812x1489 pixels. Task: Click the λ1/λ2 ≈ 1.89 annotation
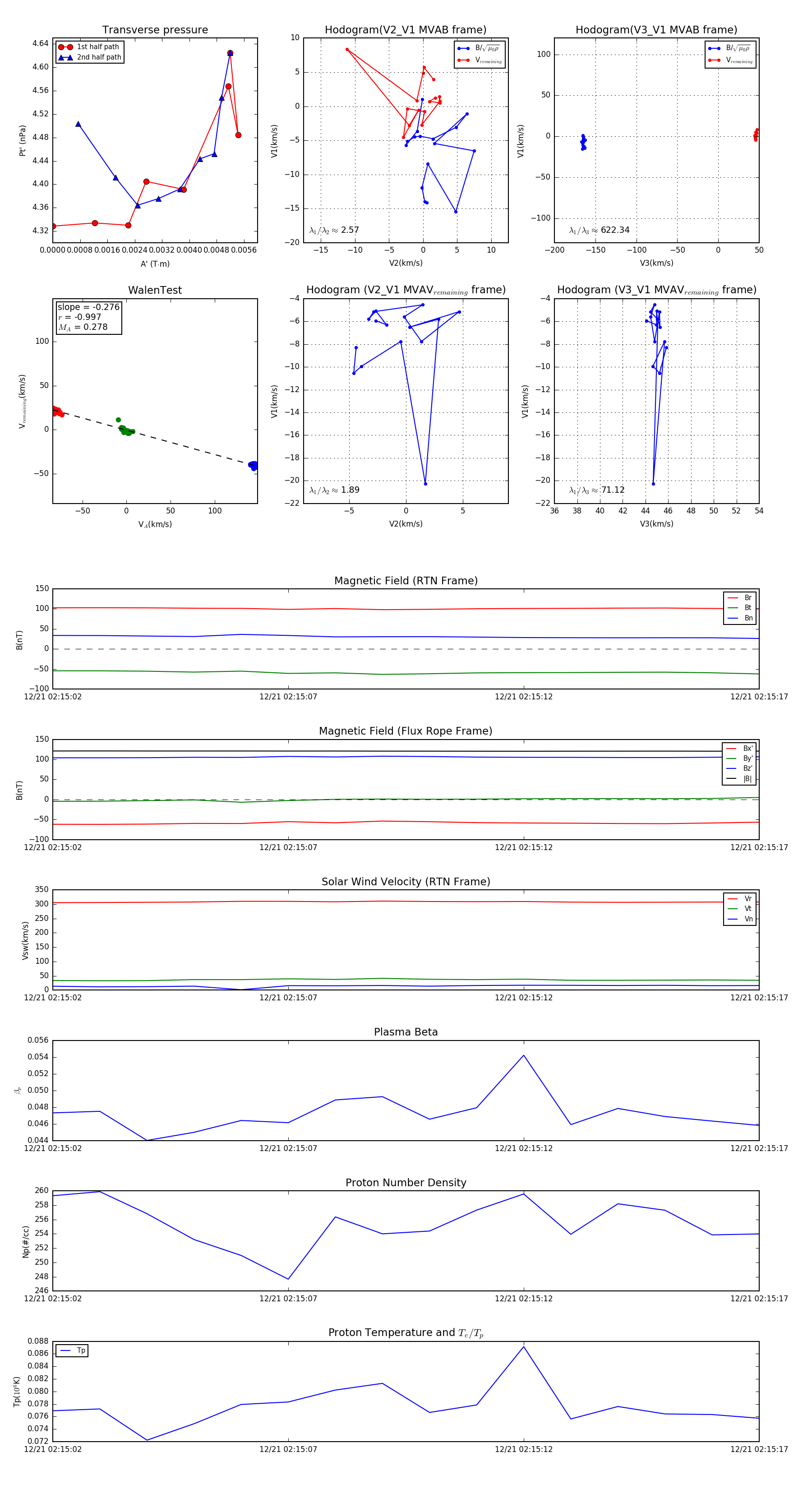pos(334,490)
